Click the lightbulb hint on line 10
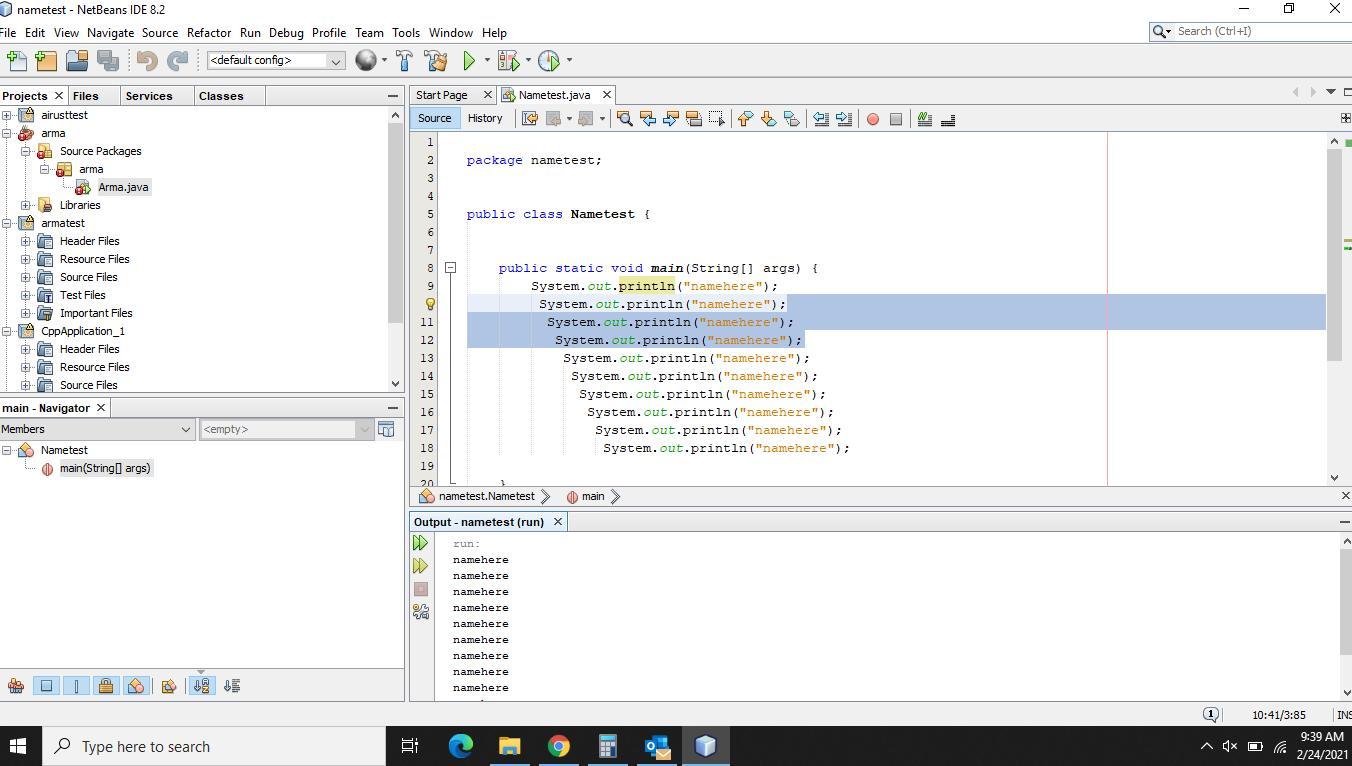1352x766 pixels. pos(430,304)
